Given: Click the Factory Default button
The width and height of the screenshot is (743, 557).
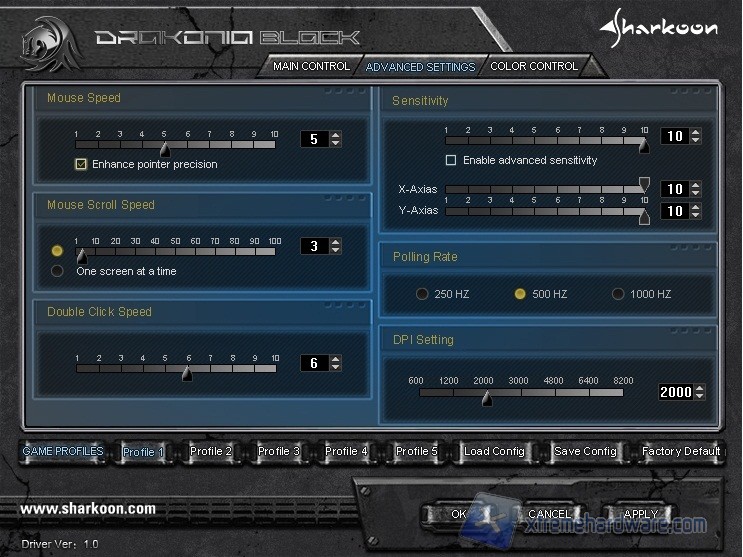Looking at the screenshot, I should 681,451.
